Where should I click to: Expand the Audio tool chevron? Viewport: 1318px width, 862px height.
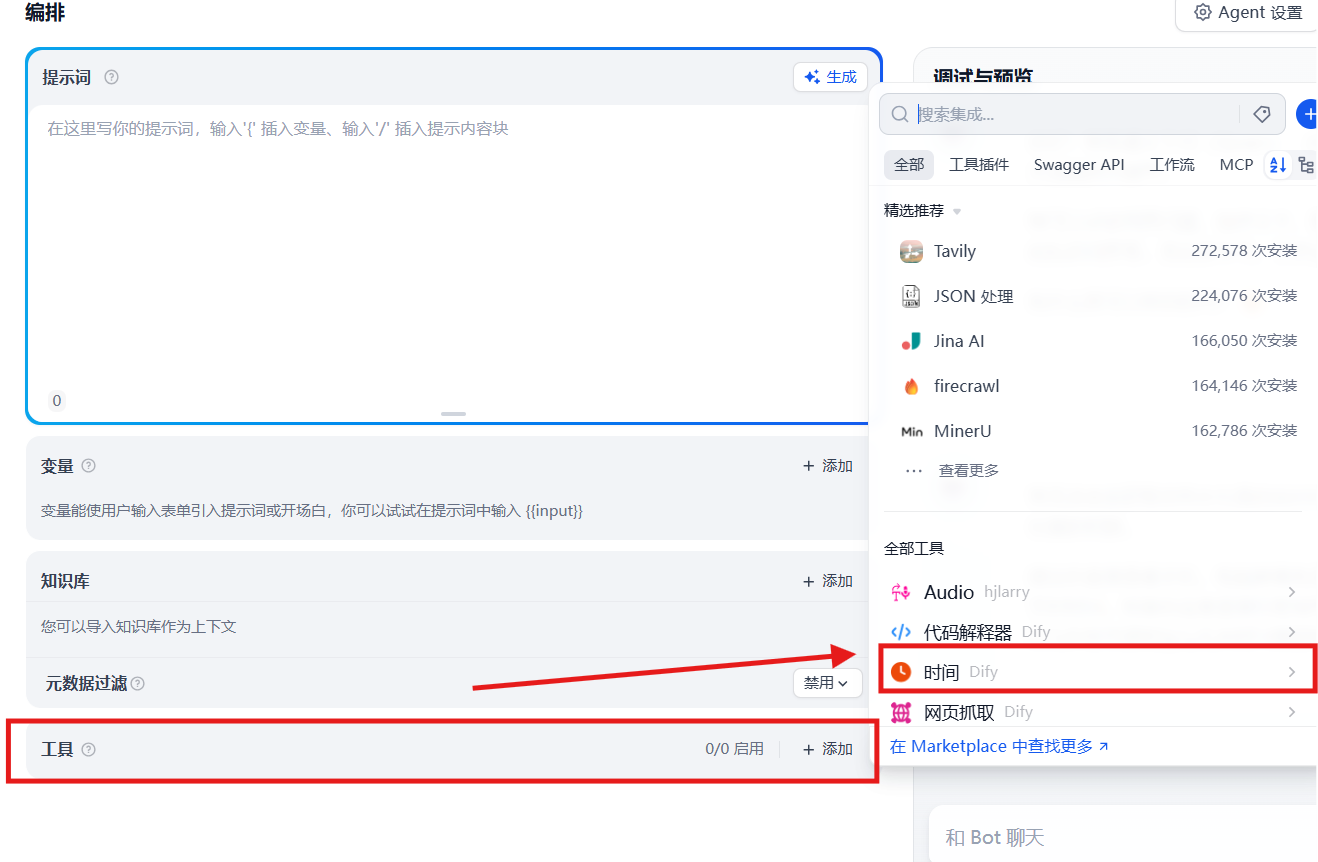pyautogui.click(x=1292, y=592)
